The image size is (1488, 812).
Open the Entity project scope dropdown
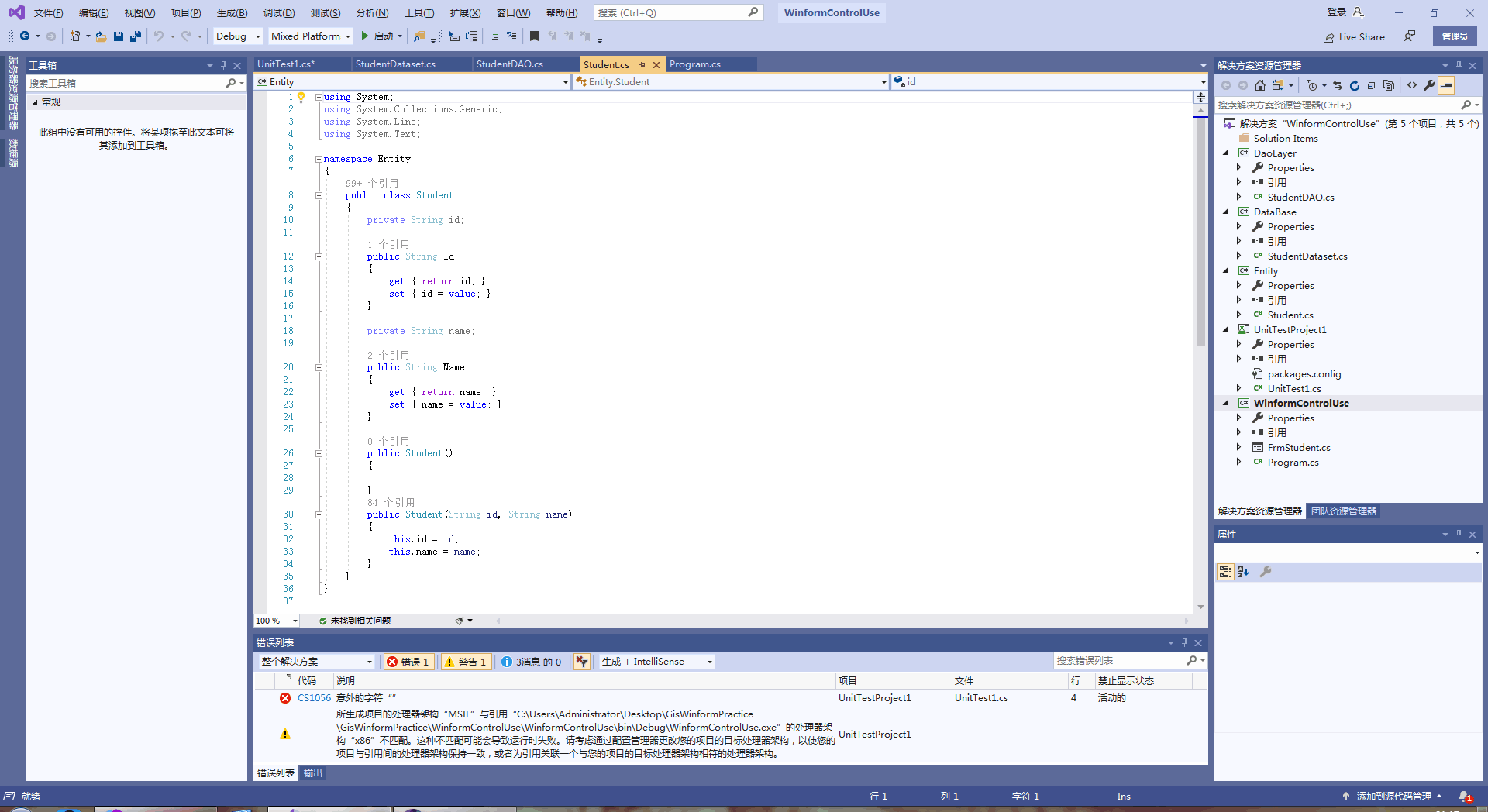coord(412,81)
